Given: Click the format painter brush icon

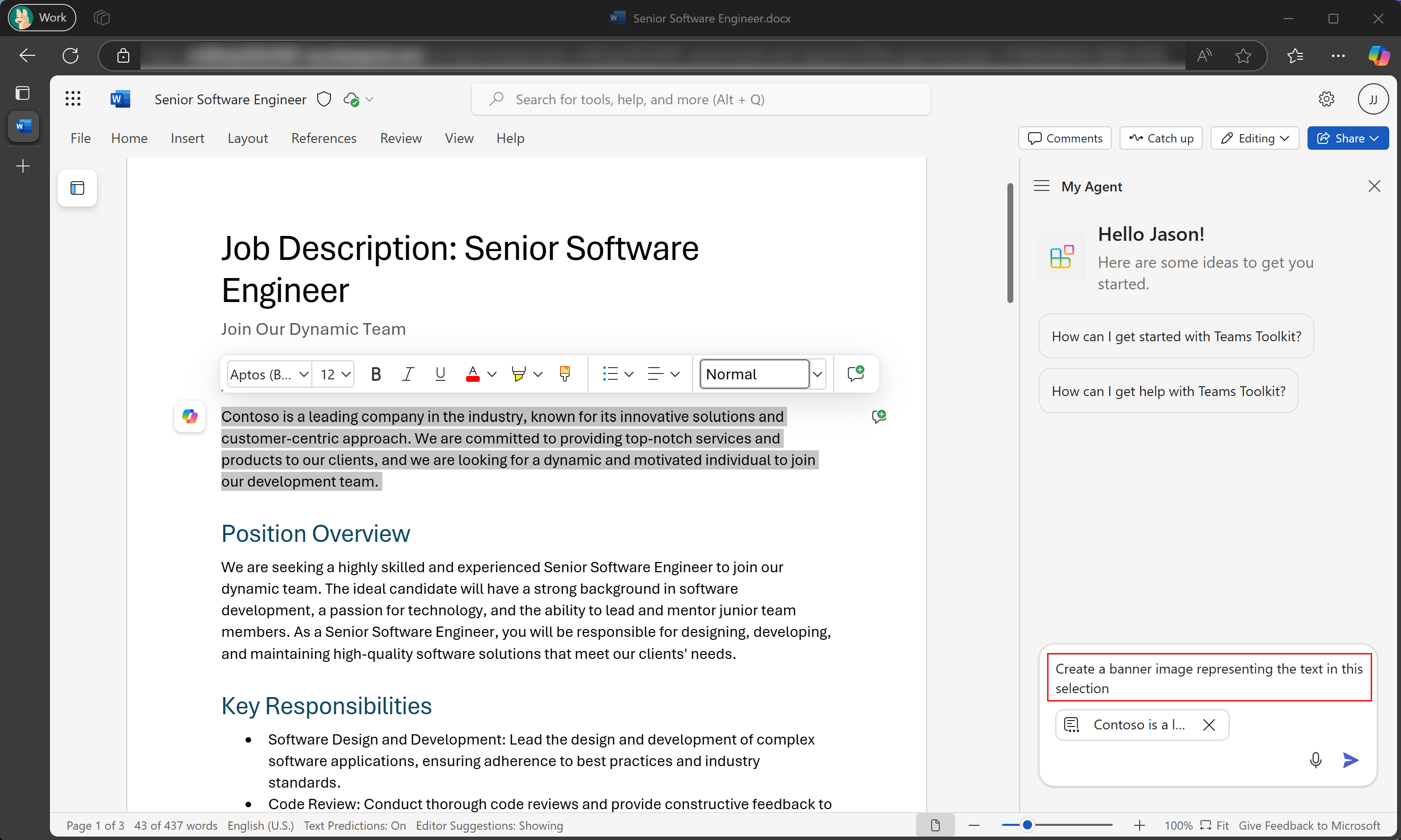Looking at the screenshot, I should click(x=564, y=373).
